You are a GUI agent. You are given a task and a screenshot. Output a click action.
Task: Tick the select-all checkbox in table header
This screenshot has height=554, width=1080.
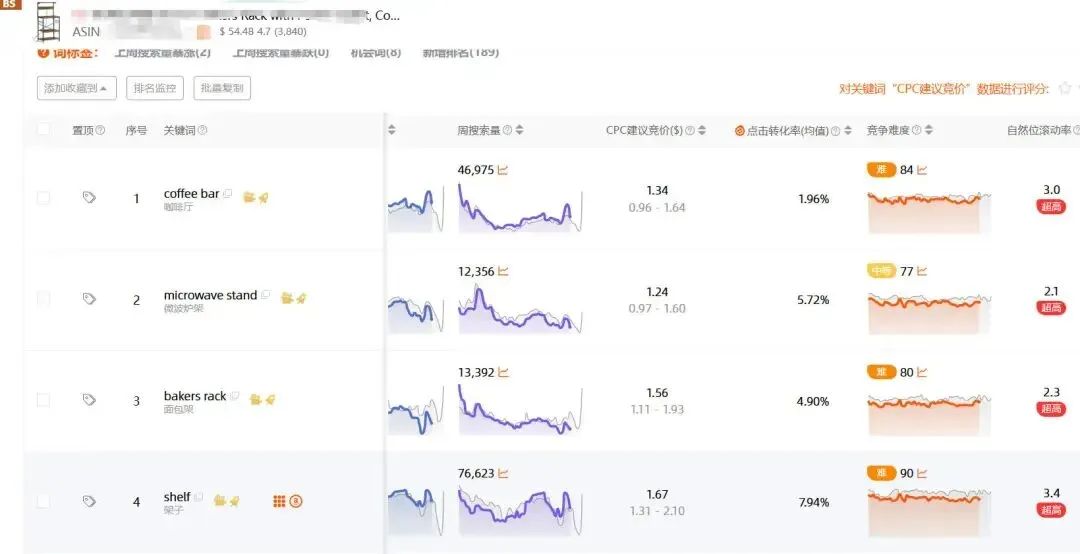click(x=43, y=130)
